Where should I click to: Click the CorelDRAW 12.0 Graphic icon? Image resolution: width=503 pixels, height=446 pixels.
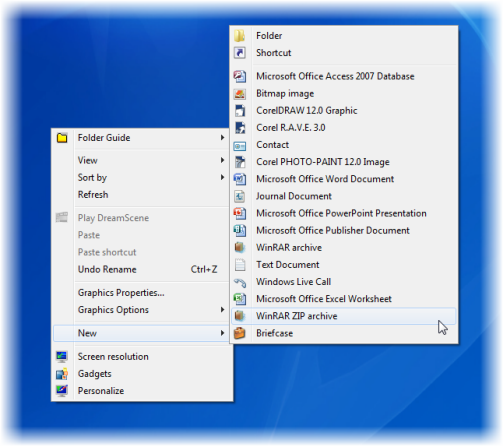240,110
